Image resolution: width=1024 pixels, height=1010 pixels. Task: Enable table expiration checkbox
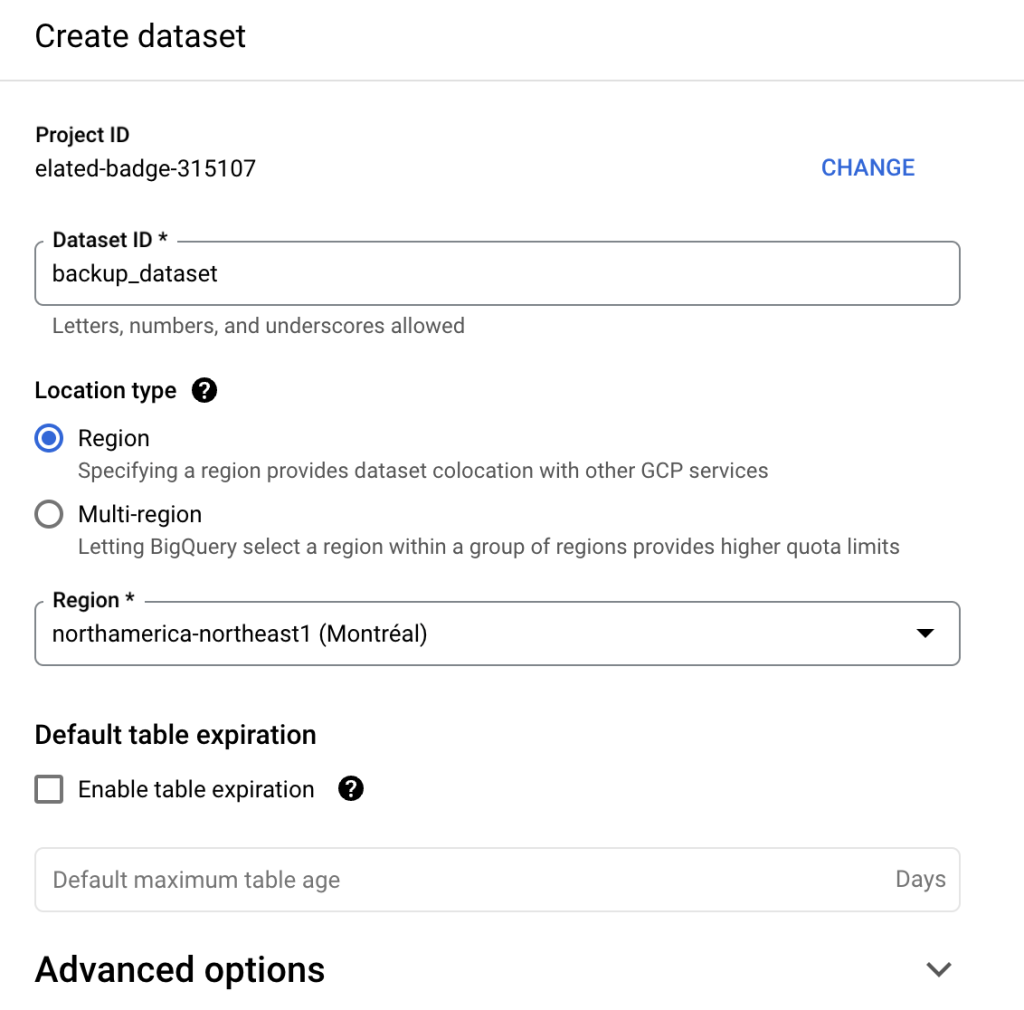coord(49,789)
